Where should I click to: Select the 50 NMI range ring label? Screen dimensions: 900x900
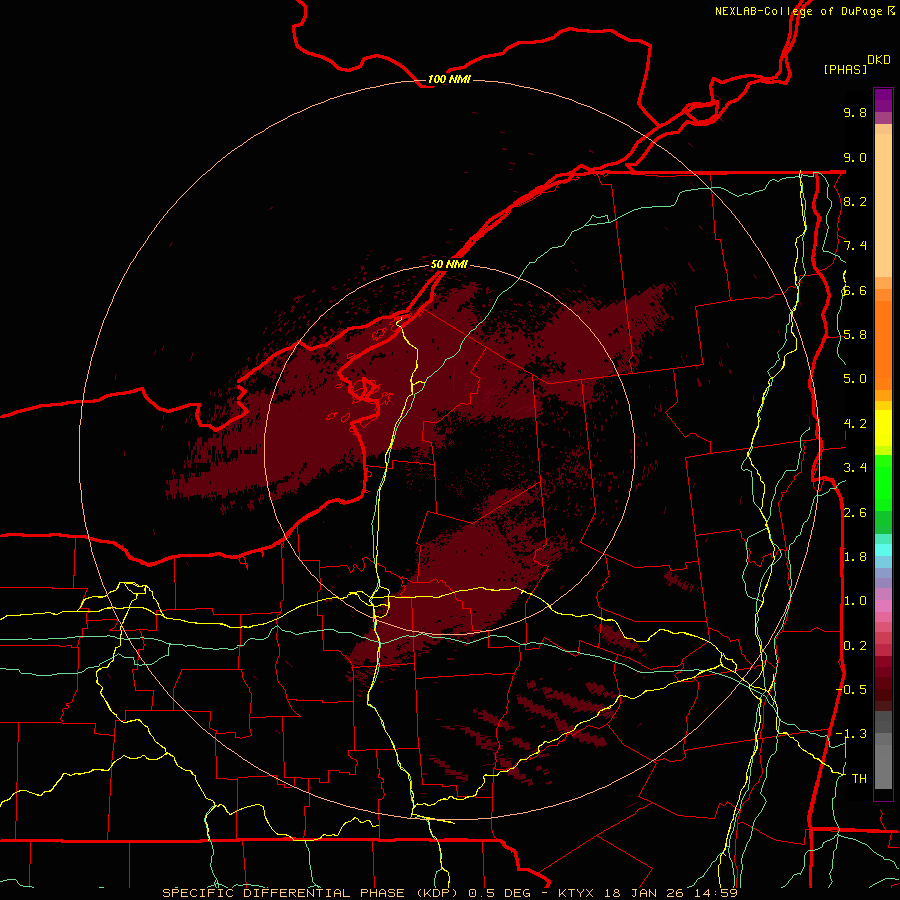click(x=449, y=264)
